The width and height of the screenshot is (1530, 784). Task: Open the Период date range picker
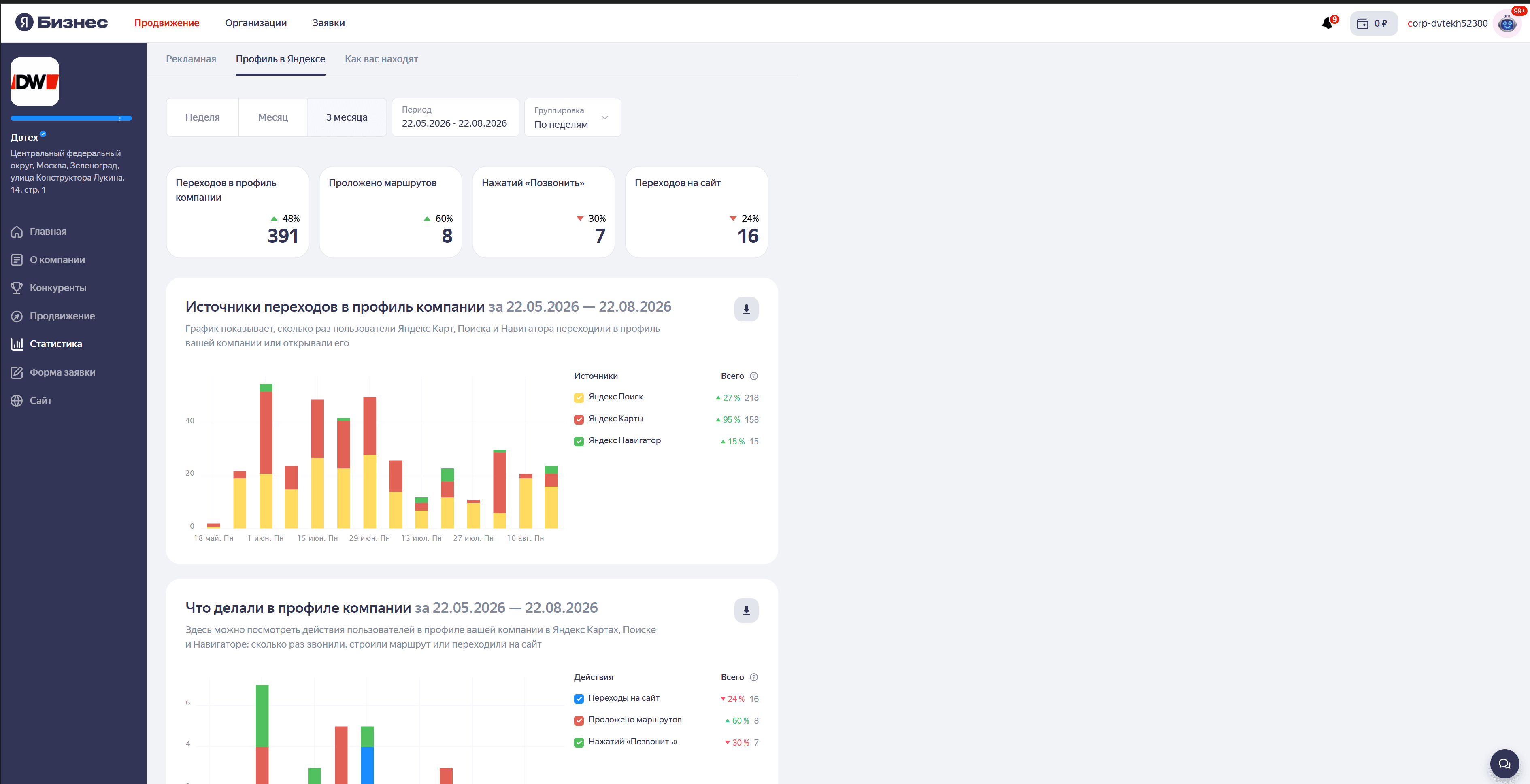(x=455, y=118)
